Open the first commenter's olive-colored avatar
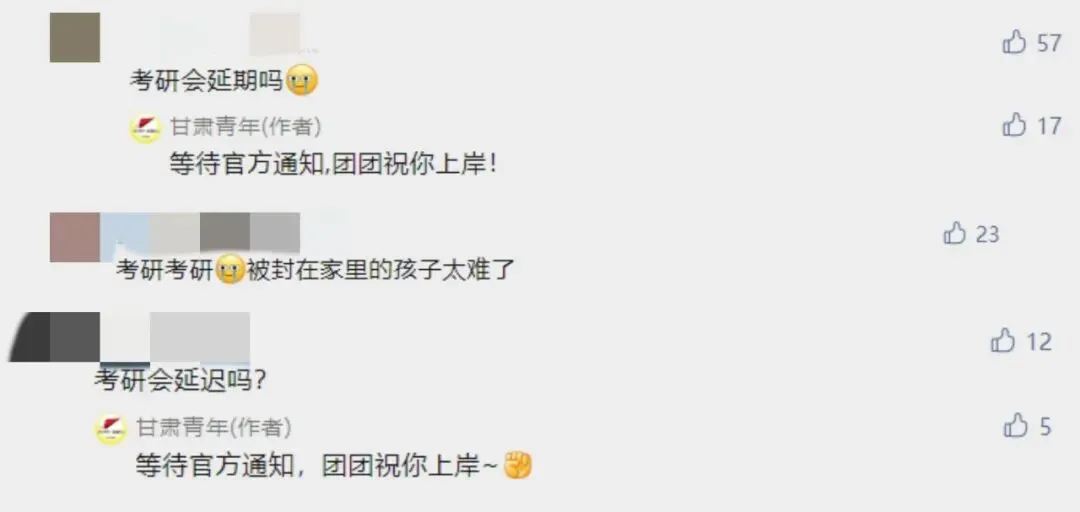This screenshot has height=512, width=1080. coord(74,37)
